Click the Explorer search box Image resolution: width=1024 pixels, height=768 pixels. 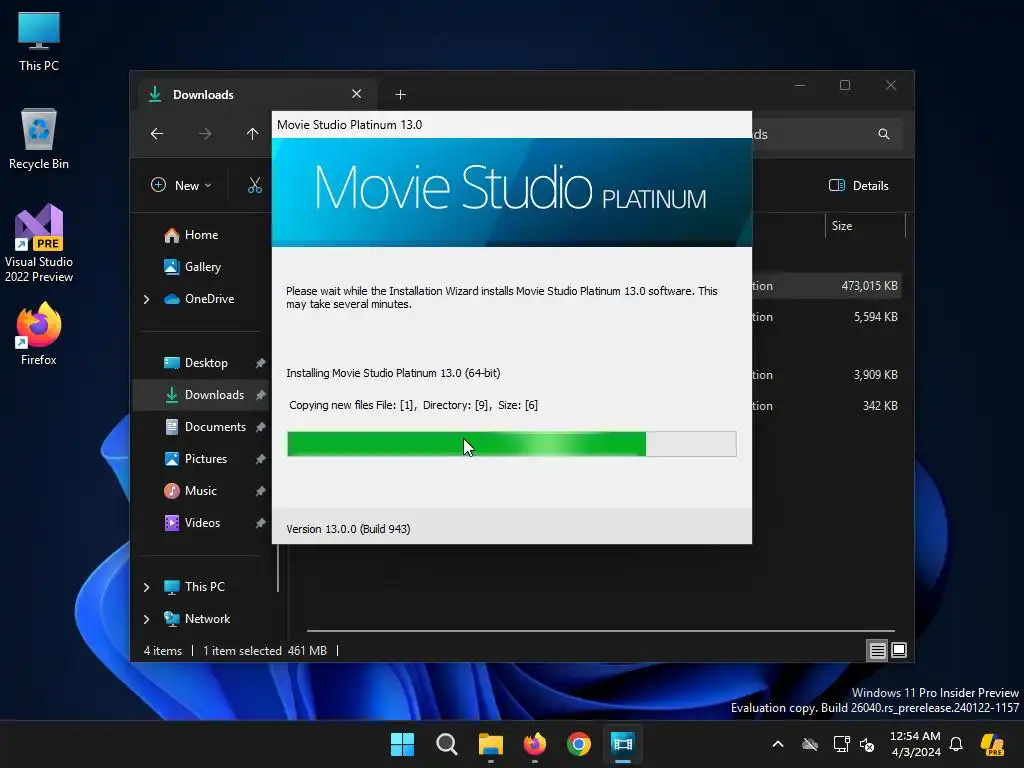point(827,134)
